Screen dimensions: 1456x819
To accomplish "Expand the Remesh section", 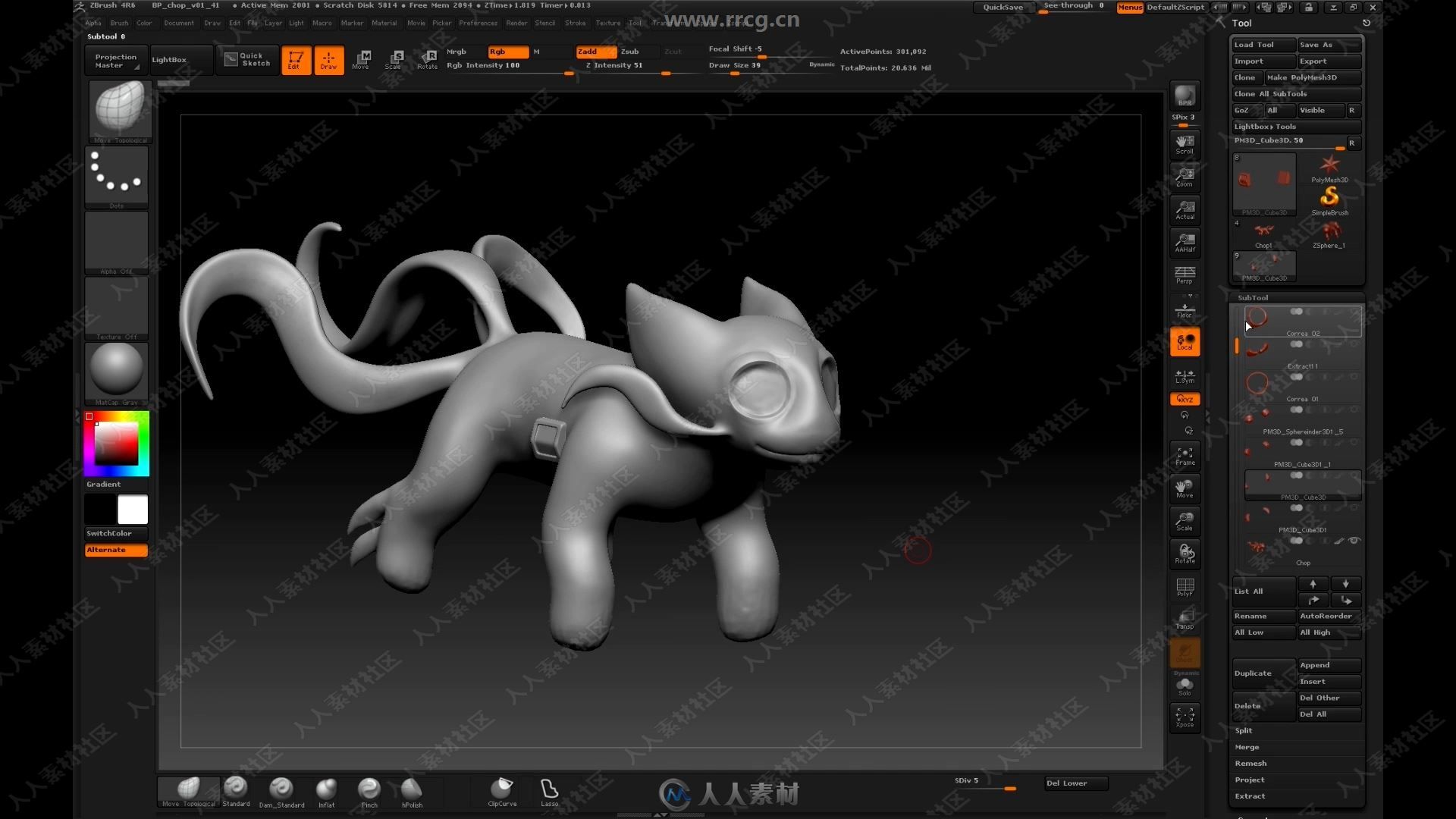I will 1250,764.
